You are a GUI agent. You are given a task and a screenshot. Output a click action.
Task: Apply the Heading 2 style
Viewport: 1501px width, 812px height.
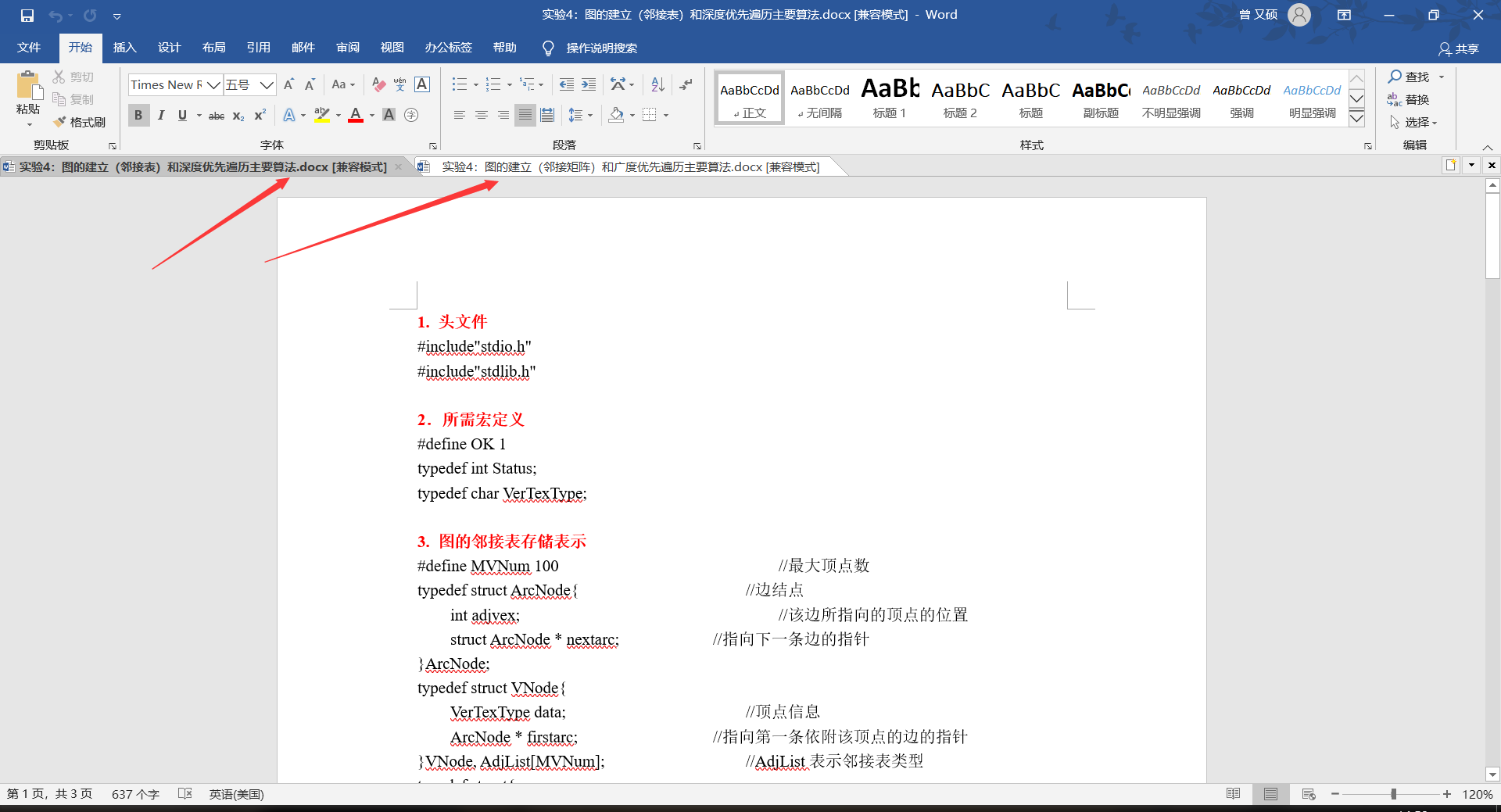[960, 98]
